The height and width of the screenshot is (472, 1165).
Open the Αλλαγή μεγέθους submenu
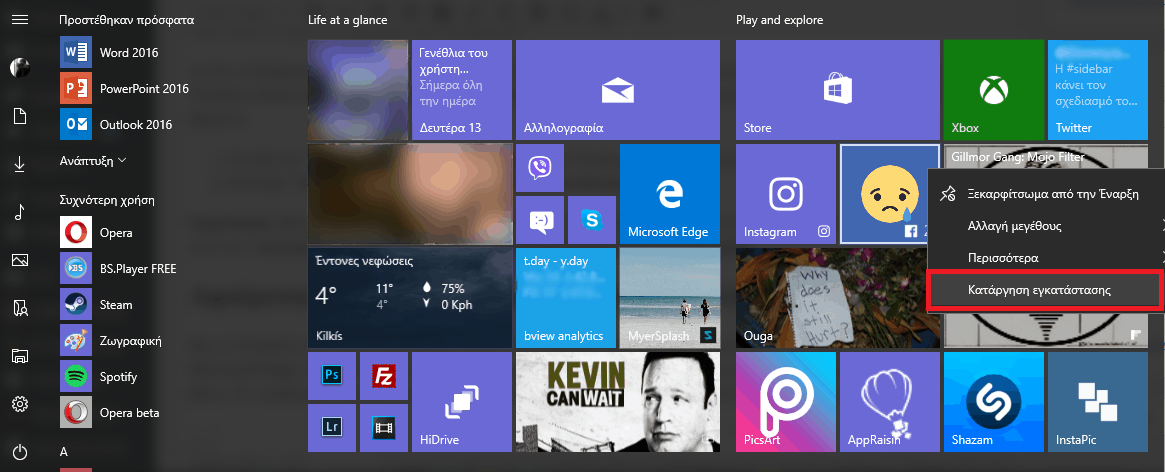[x=1046, y=226]
